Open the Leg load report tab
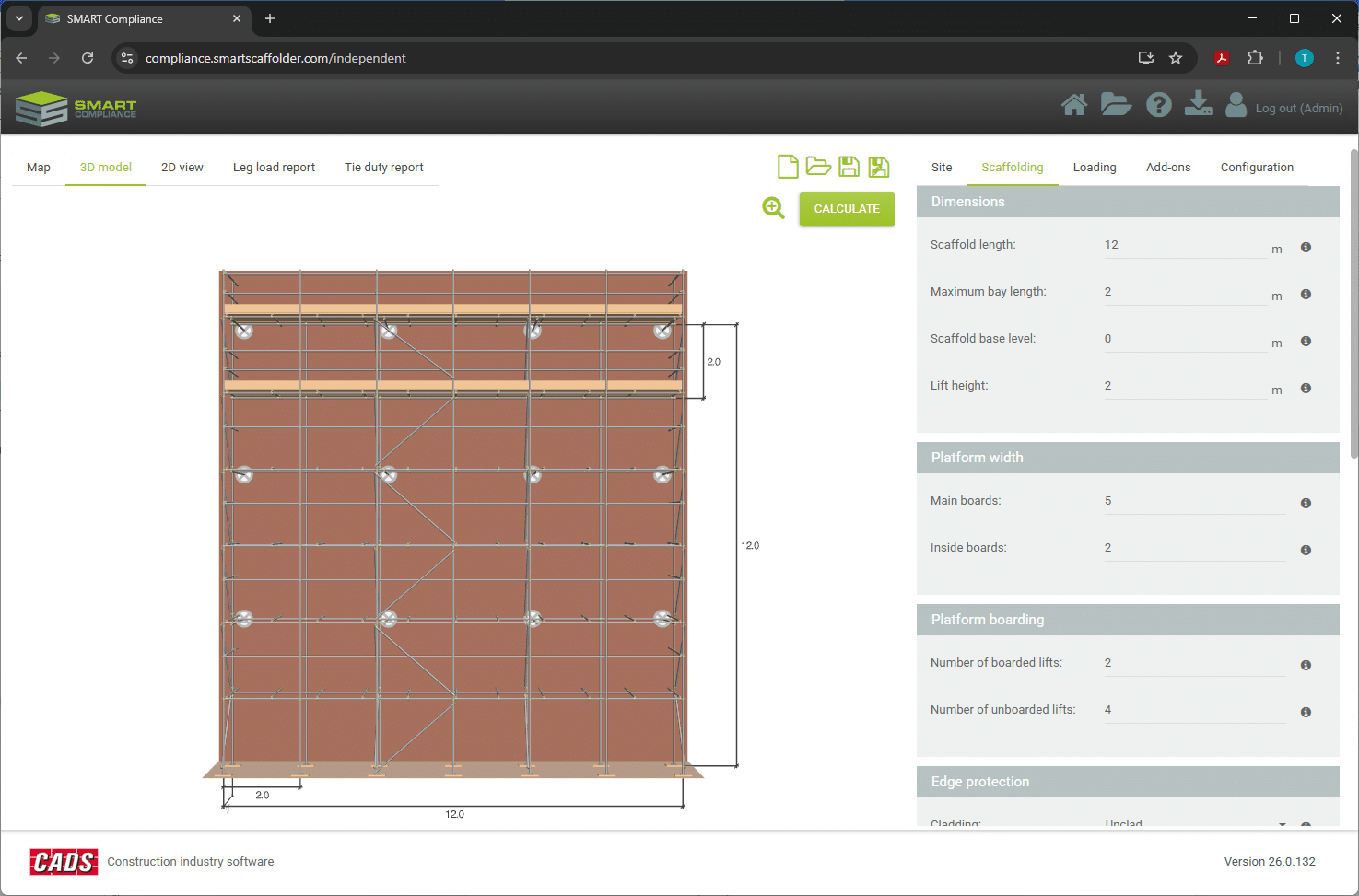 pyautogui.click(x=274, y=168)
